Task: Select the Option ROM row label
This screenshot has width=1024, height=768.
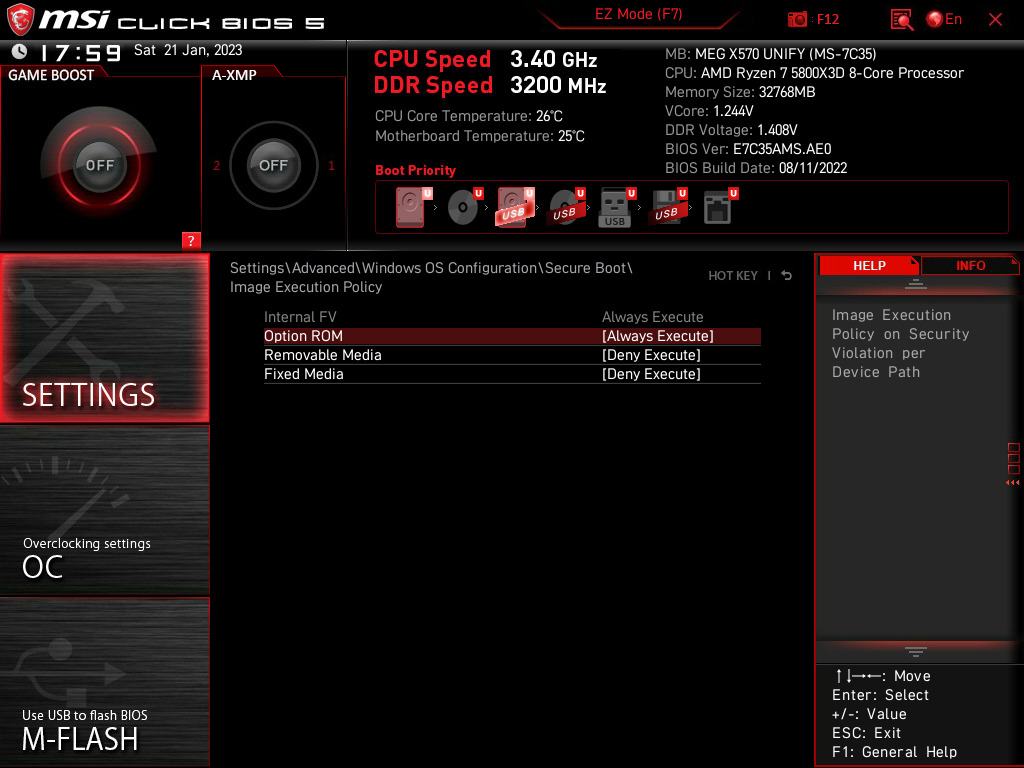Action: coord(303,336)
